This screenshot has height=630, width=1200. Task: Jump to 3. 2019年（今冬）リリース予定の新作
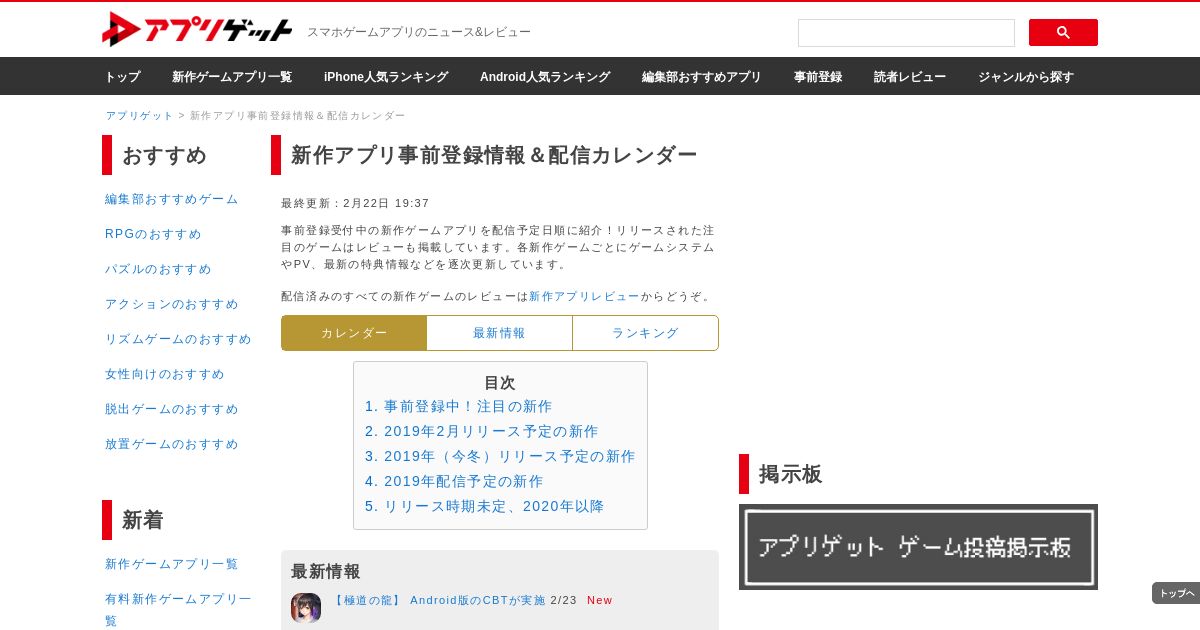tap(500, 456)
